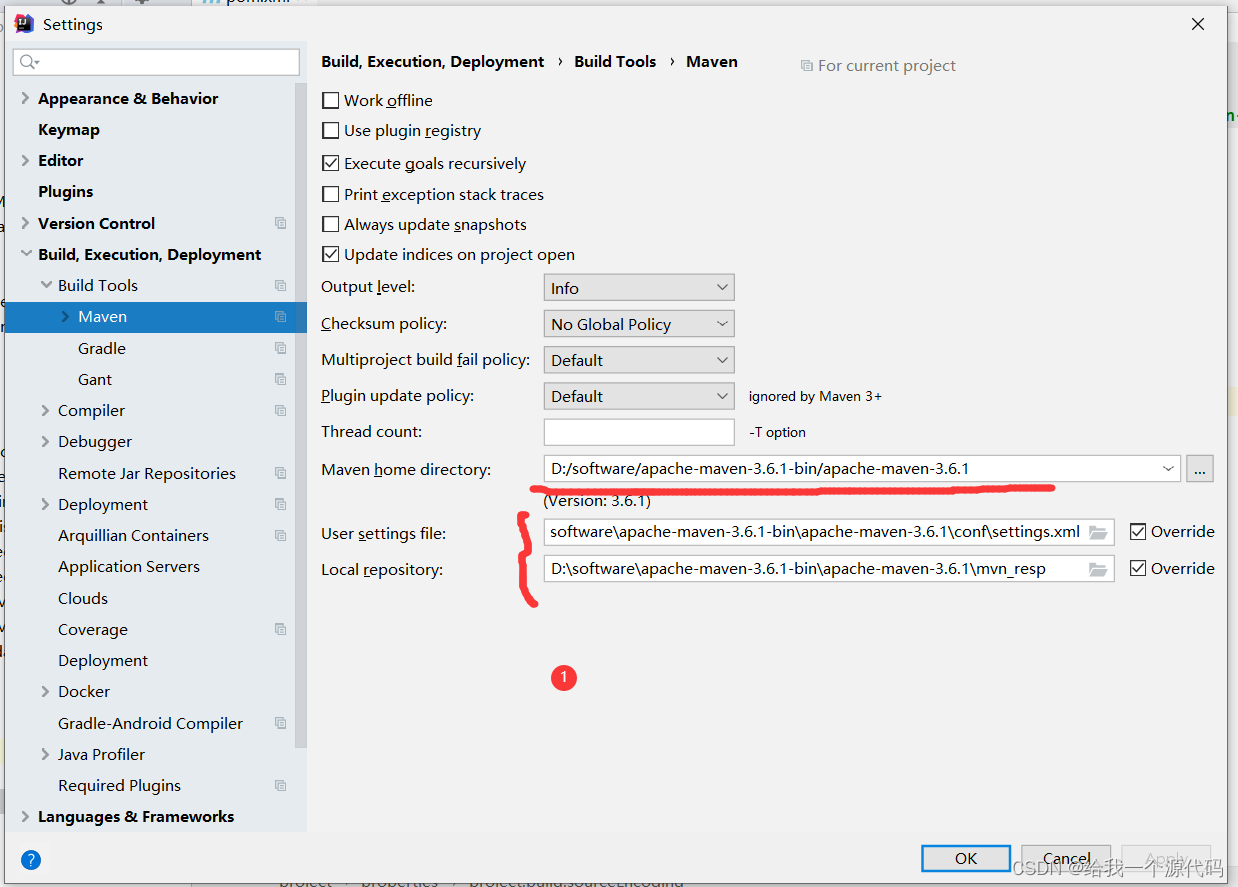Open Application Servers settings
The image size is (1238, 887).
point(129,566)
